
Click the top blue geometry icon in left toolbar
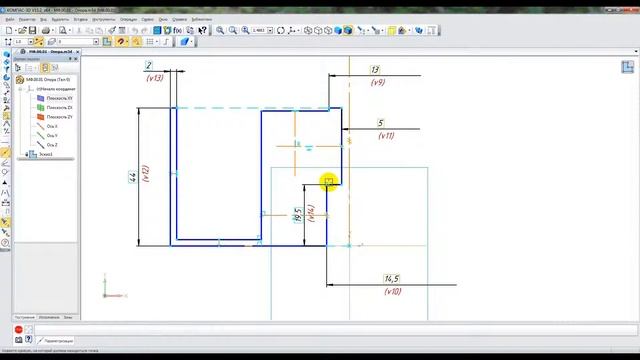click(x=6, y=54)
